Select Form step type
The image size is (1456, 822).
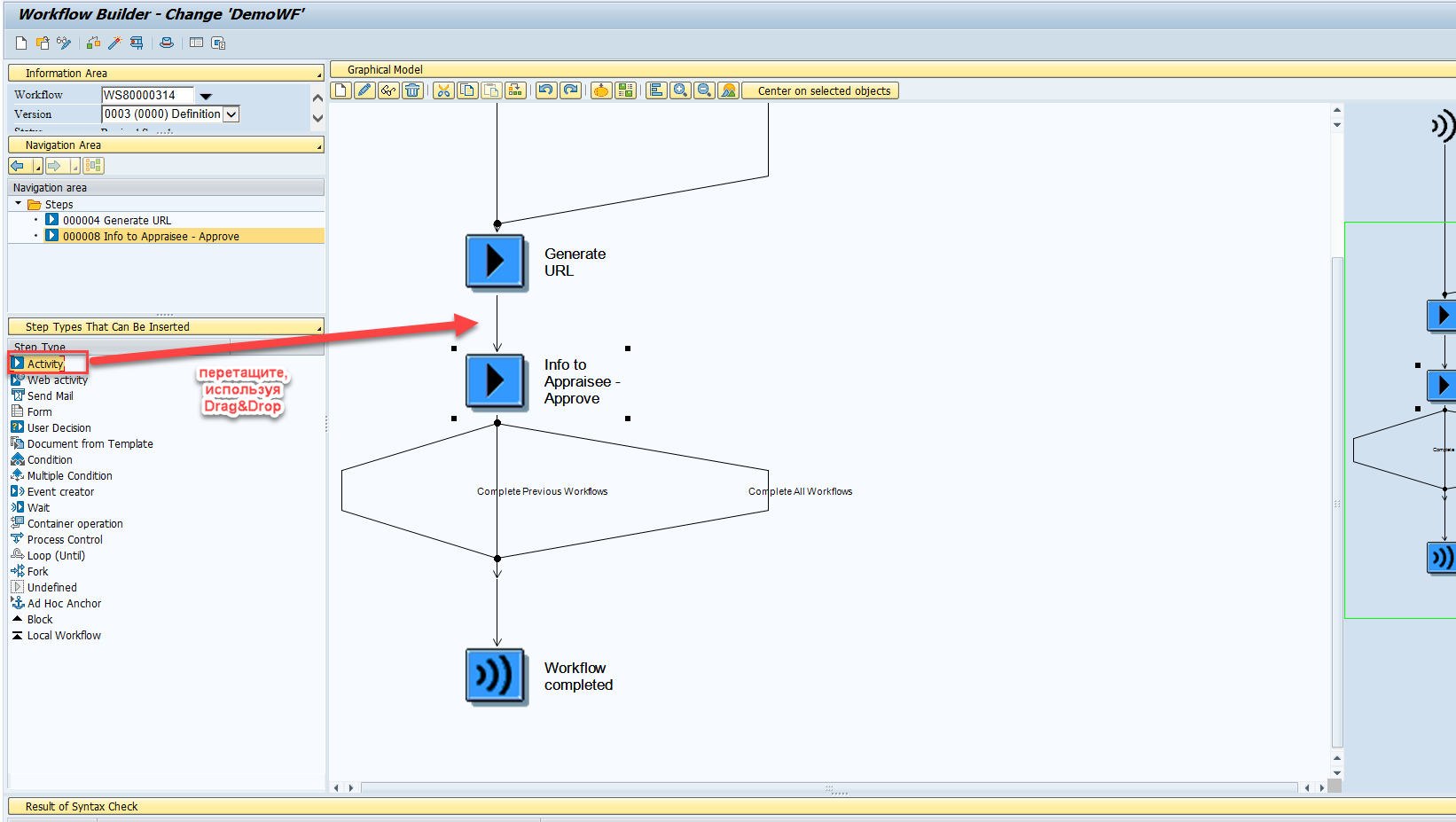click(x=39, y=411)
